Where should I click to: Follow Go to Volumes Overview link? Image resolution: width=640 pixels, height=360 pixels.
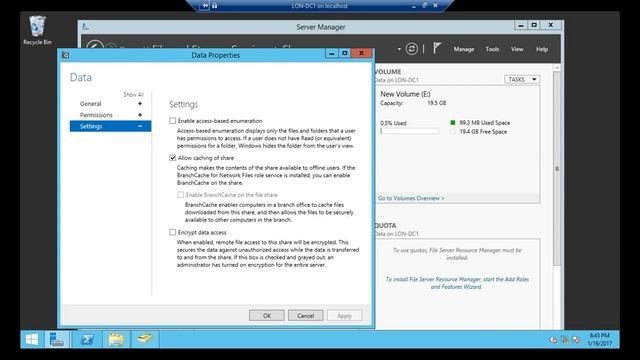pyautogui.click(x=411, y=198)
